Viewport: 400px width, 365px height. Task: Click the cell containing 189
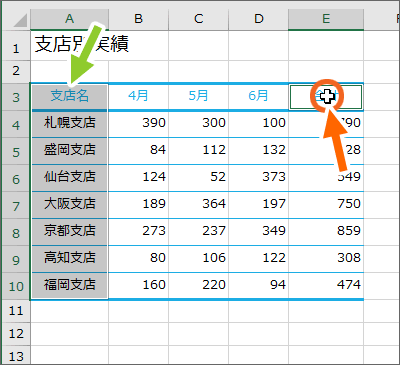138,205
